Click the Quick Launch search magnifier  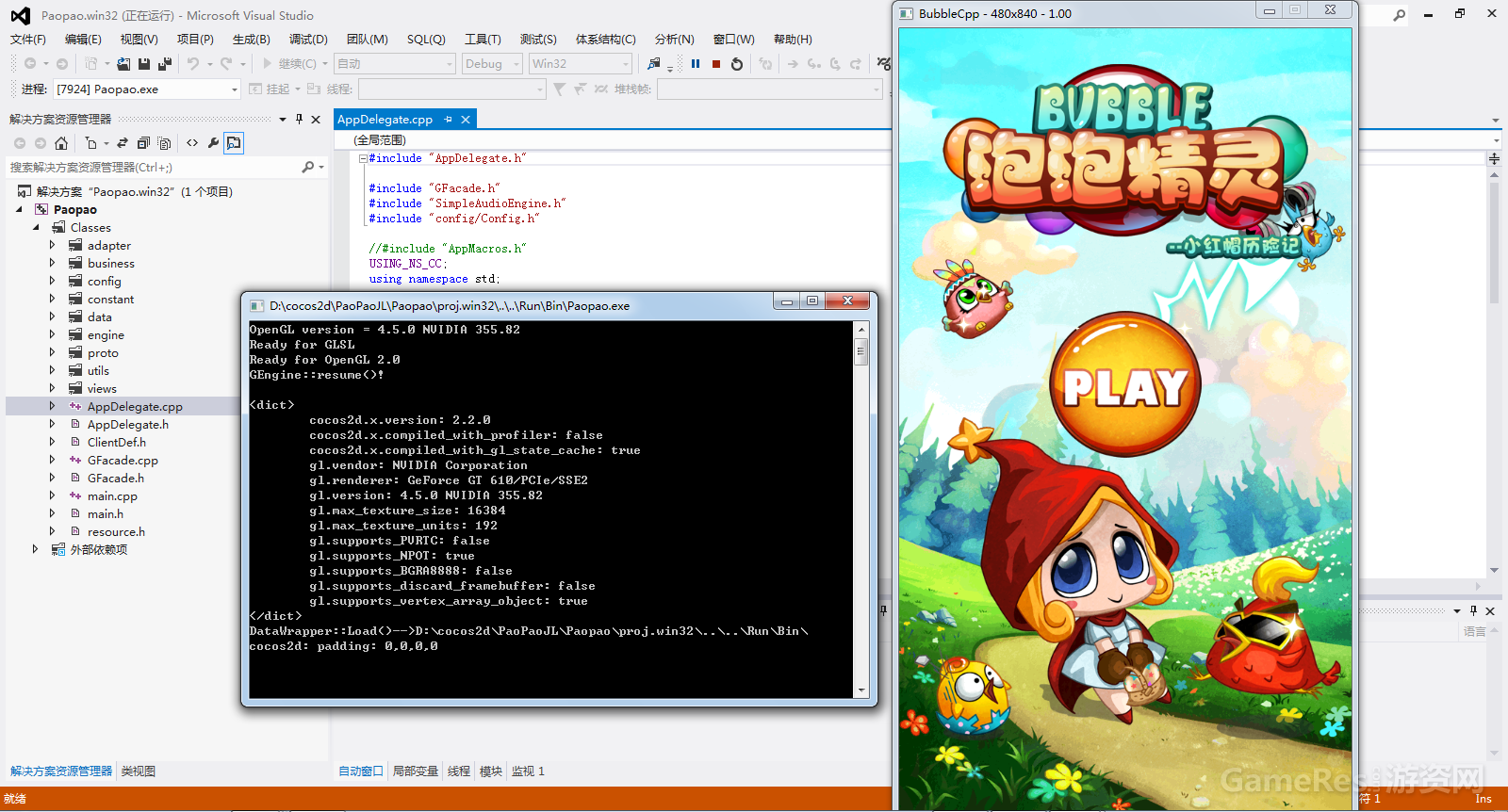pos(1400,14)
